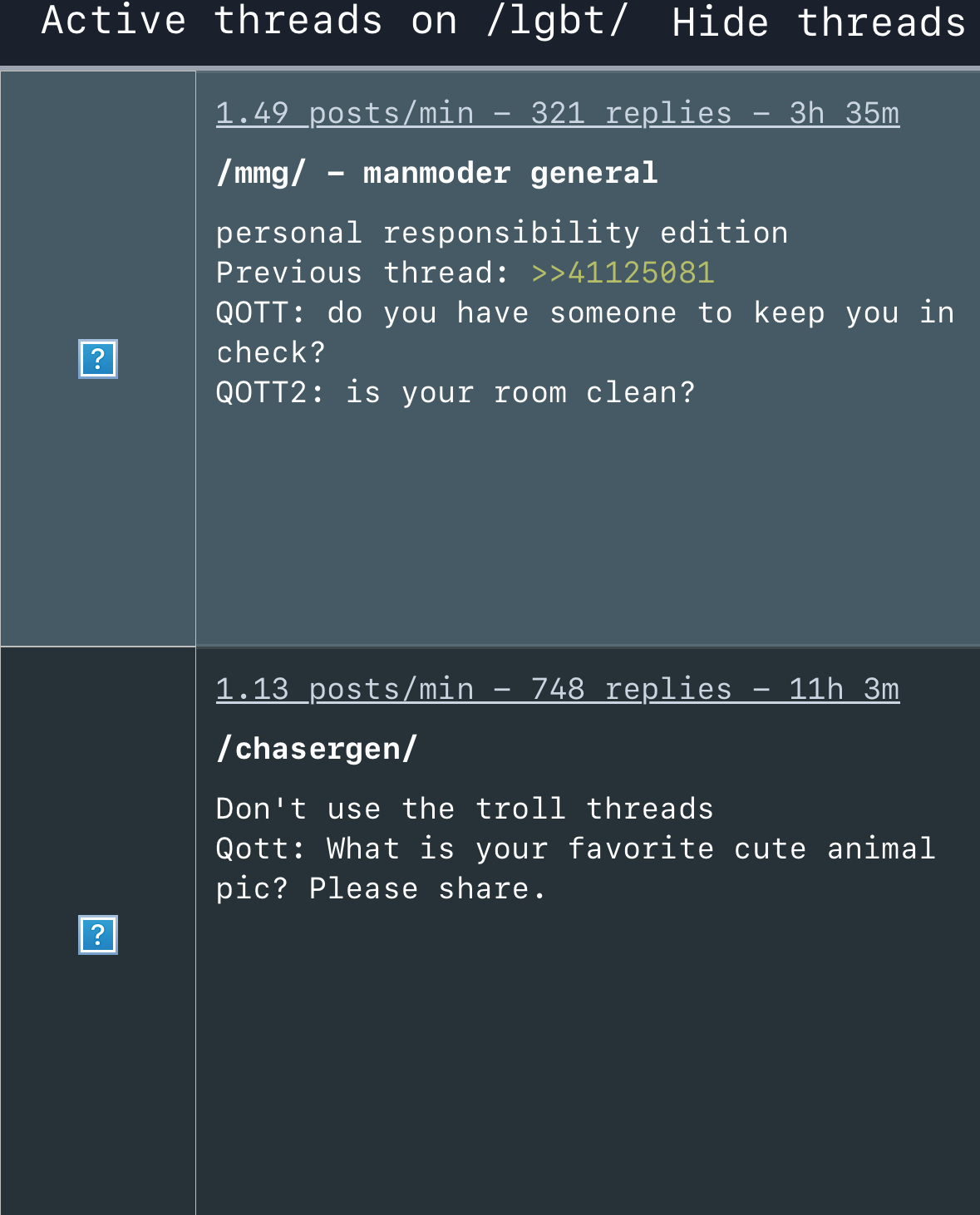The image size is (980, 1215).
Task: Click the QOTT2: is your room clean line
Action: tap(456, 392)
